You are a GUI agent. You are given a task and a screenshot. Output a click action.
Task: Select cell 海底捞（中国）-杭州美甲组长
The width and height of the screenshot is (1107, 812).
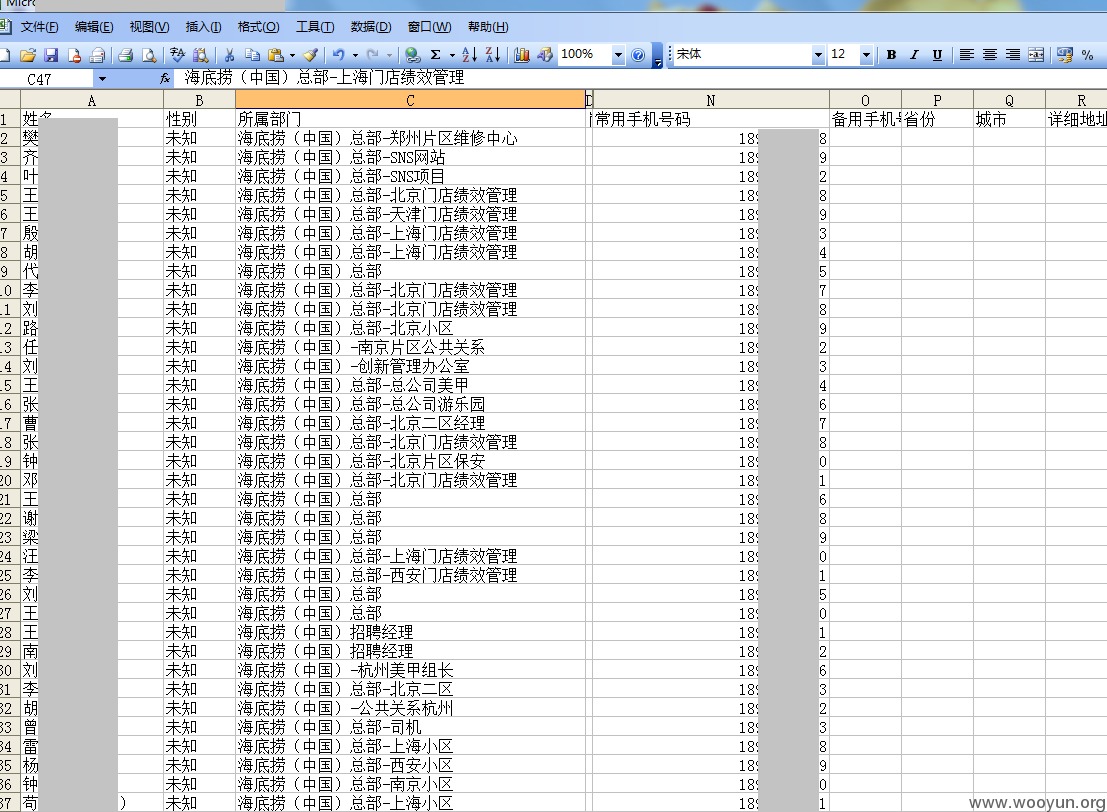(410, 670)
